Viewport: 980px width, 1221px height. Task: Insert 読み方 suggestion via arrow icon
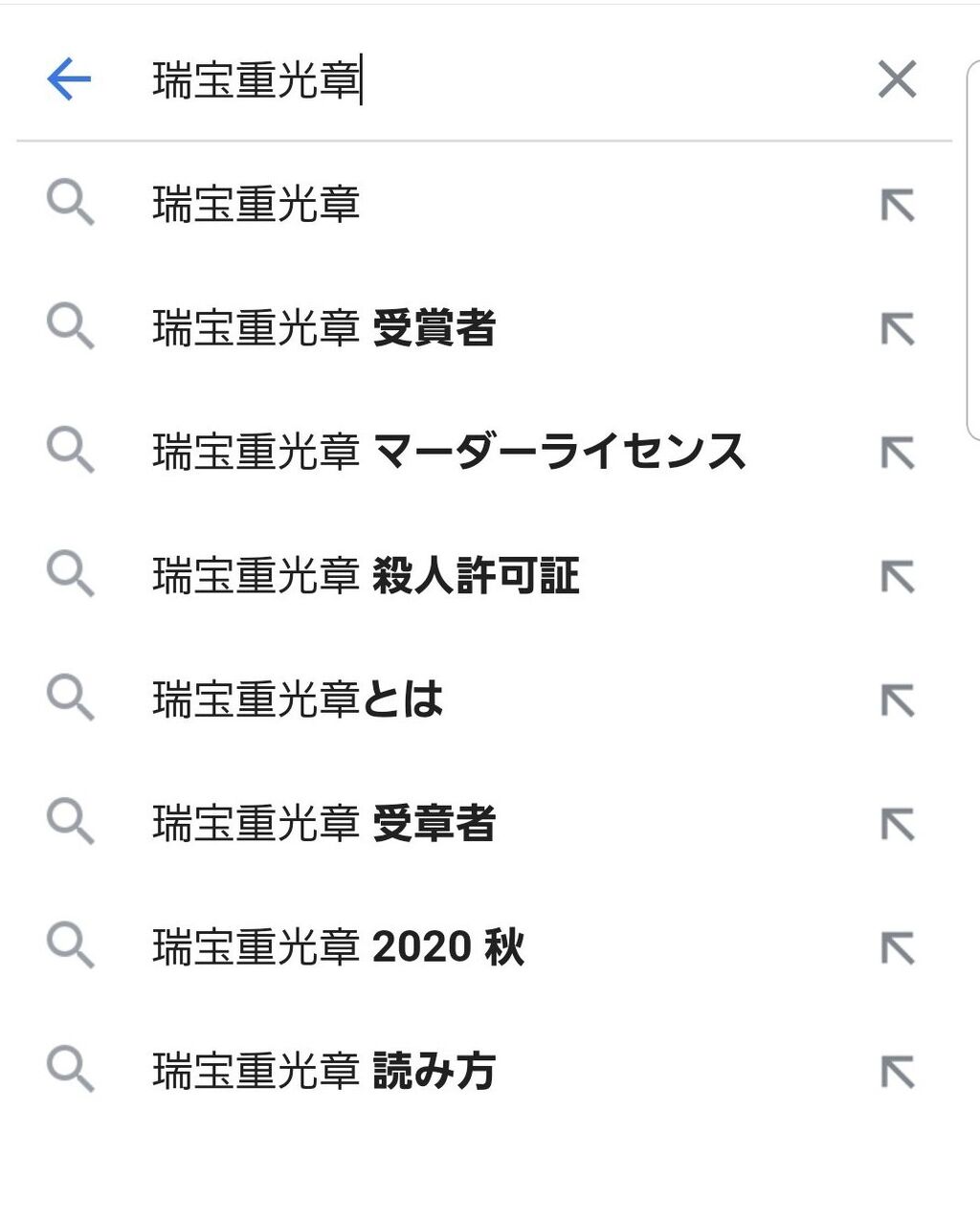[x=897, y=1072]
